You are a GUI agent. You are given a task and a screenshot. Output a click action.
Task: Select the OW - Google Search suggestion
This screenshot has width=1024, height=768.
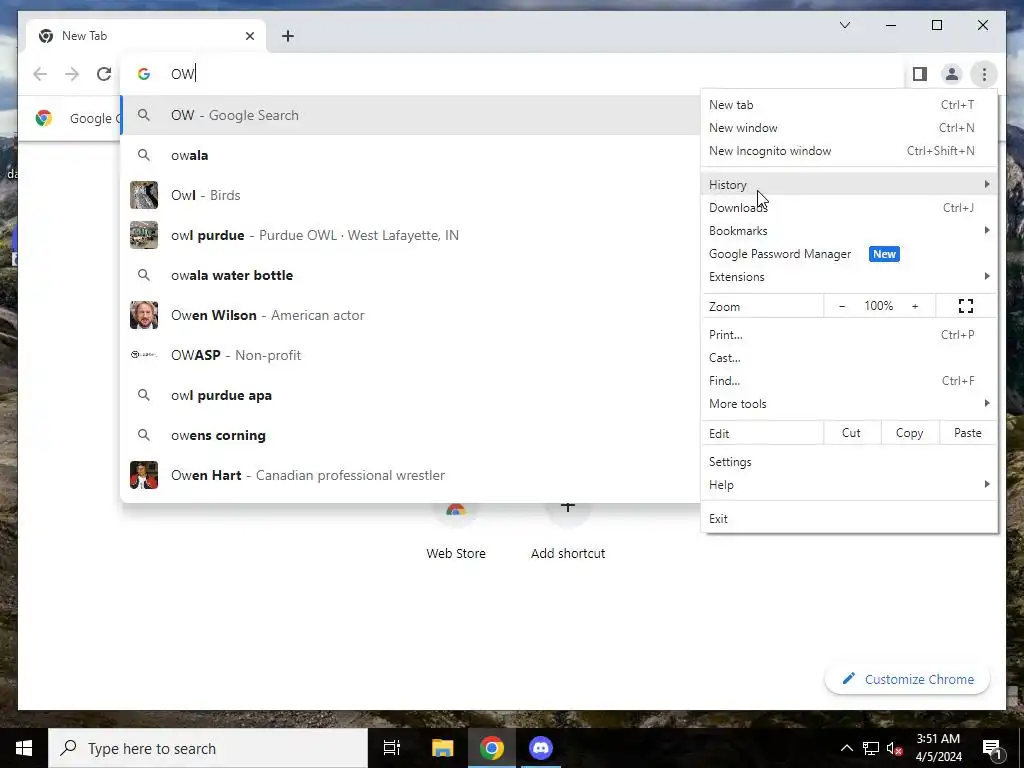pyautogui.click(x=410, y=116)
